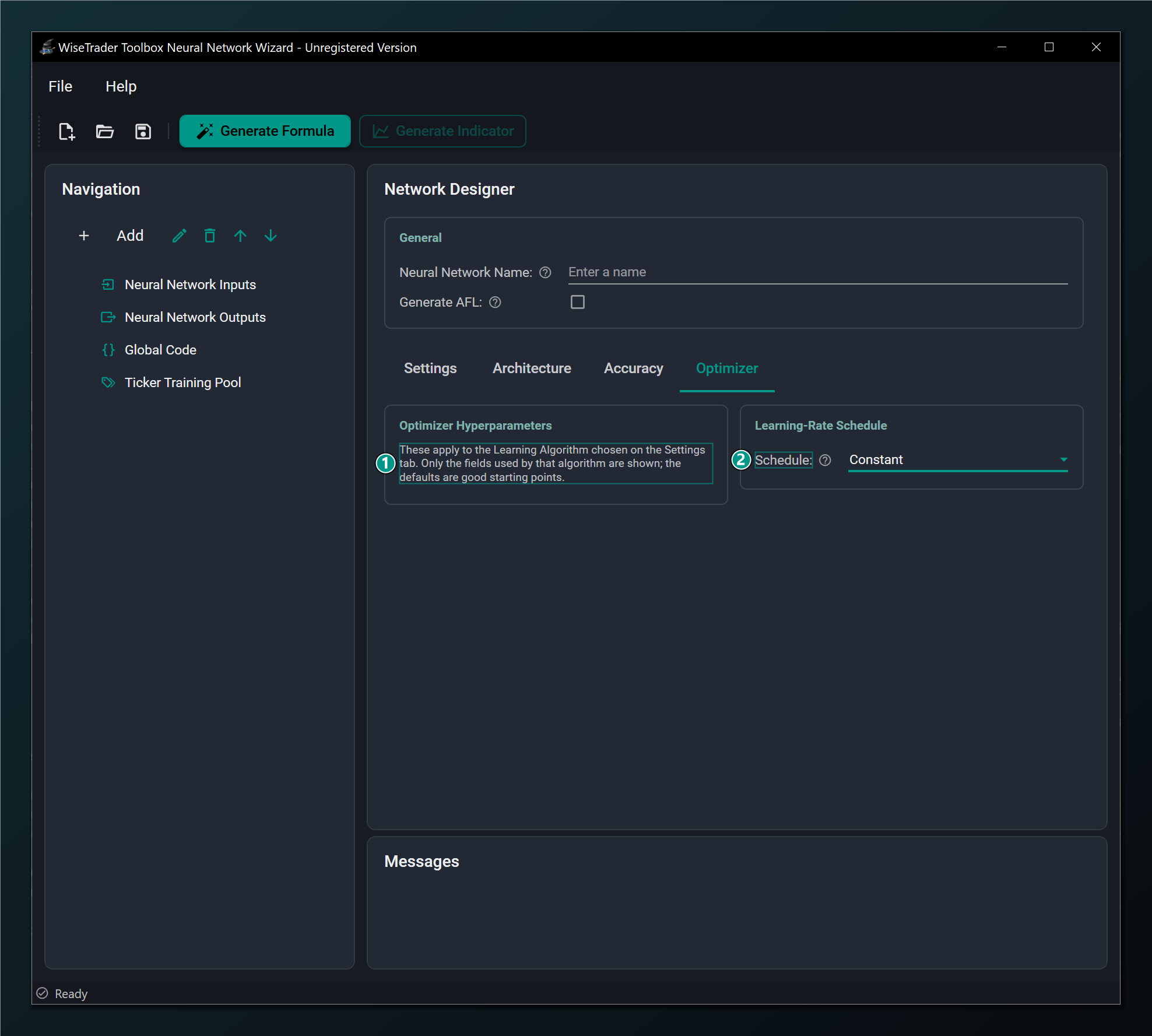Screen dimensions: 1152x1036
Task: Click the Global Code braces icon
Action: click(x=108, y=350)
